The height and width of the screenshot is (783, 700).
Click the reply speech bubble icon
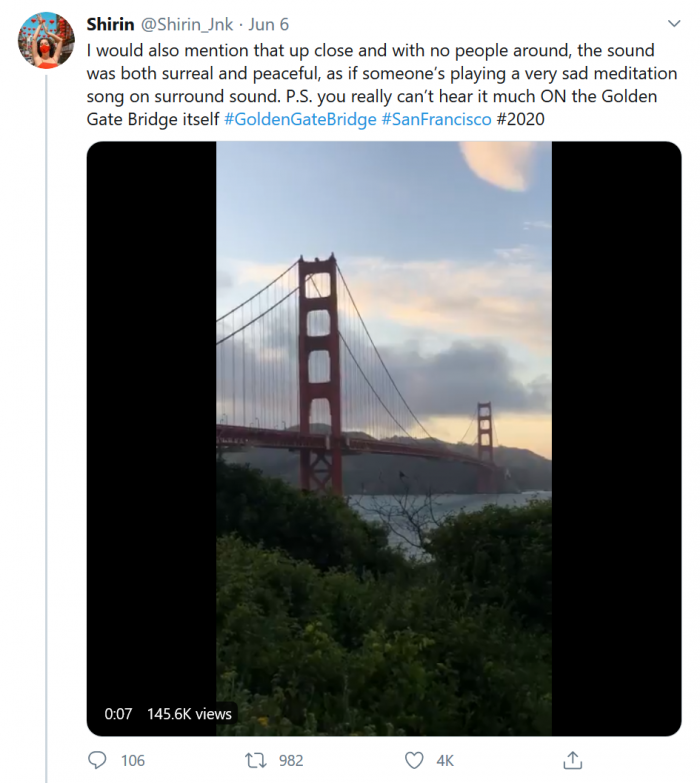click(x=97, y=761)
